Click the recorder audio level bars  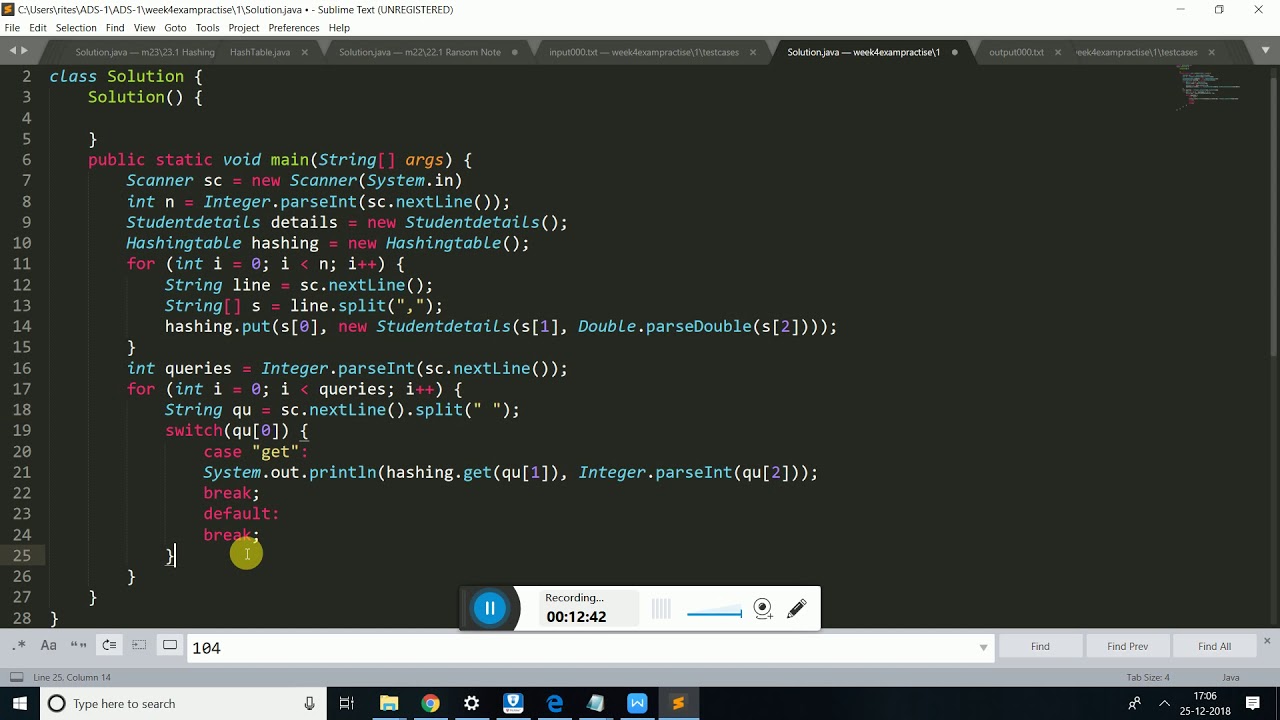661,608
